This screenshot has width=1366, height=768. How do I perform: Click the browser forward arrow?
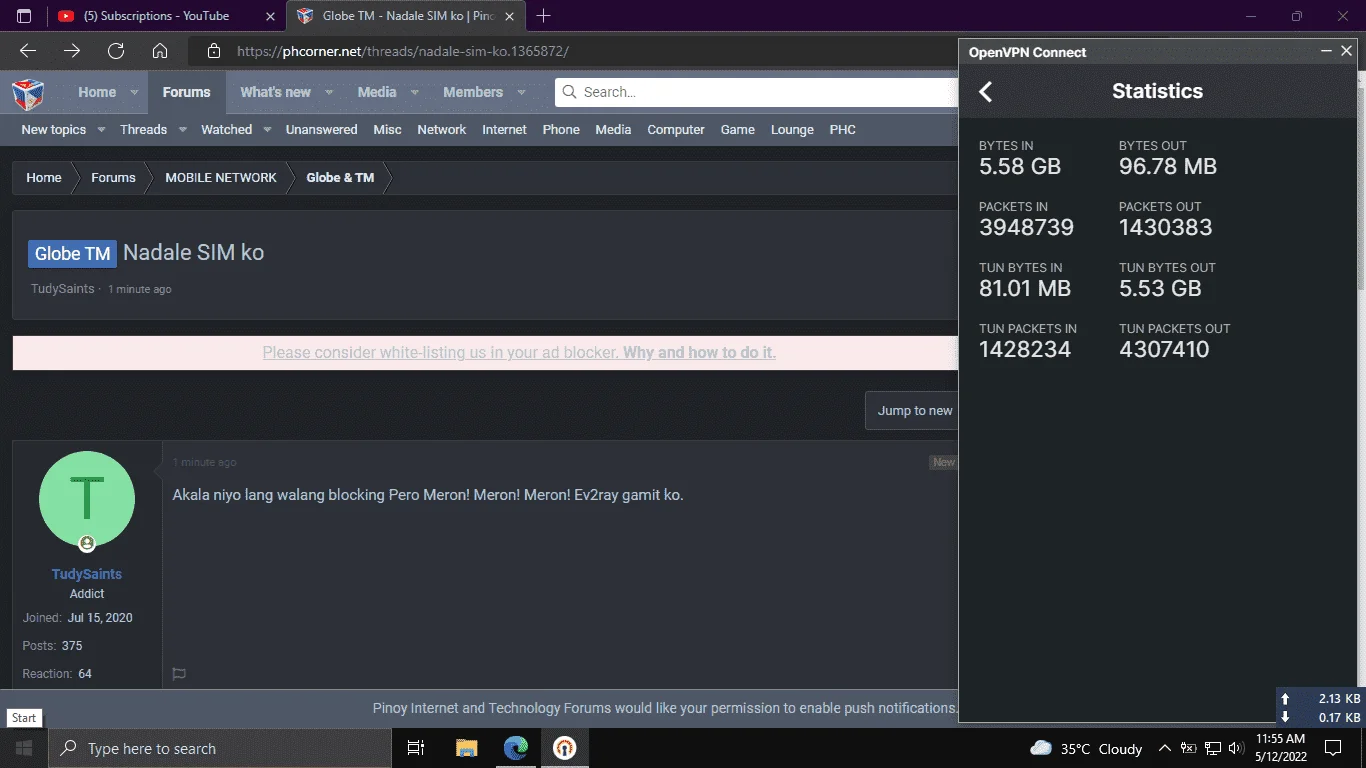click(x=72, y=51)
